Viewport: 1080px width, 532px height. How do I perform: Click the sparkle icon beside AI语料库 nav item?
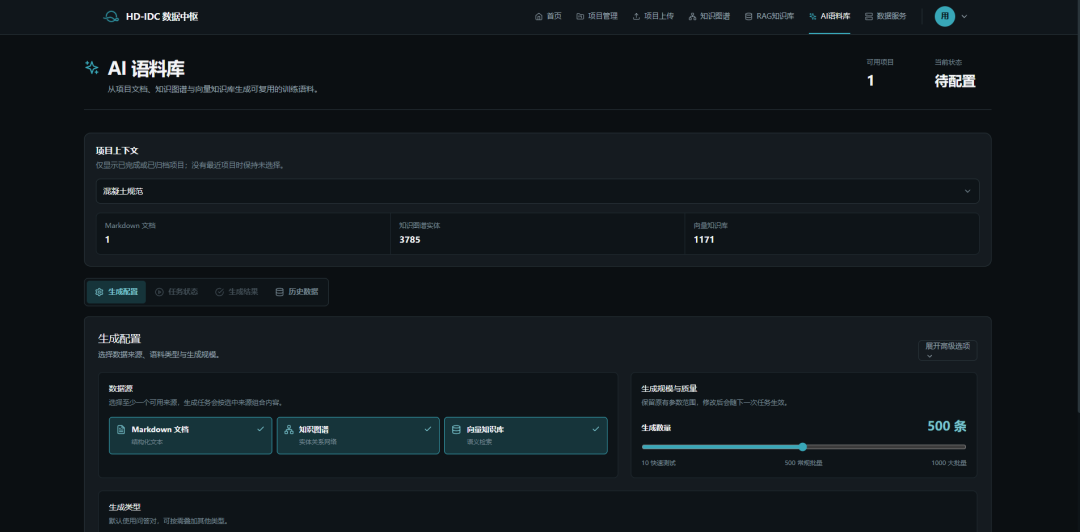point(813,17)
